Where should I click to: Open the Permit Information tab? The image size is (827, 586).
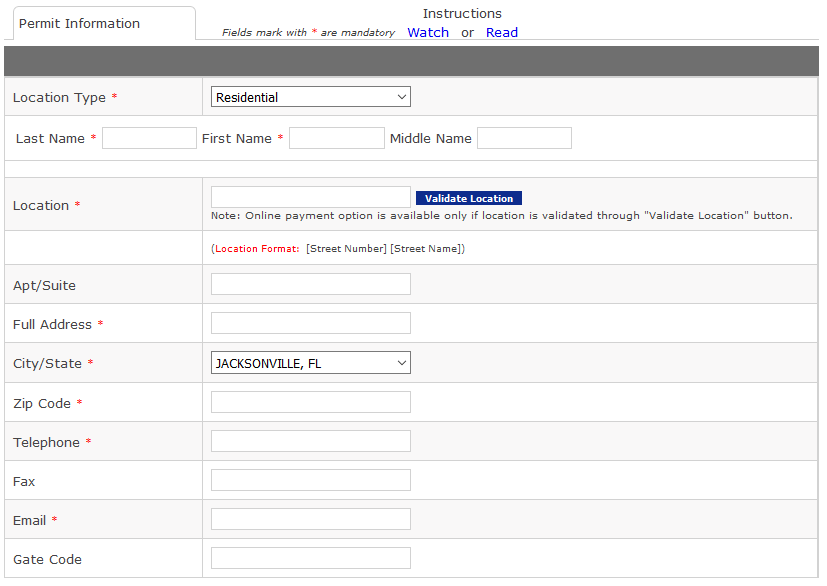point(104,24)
